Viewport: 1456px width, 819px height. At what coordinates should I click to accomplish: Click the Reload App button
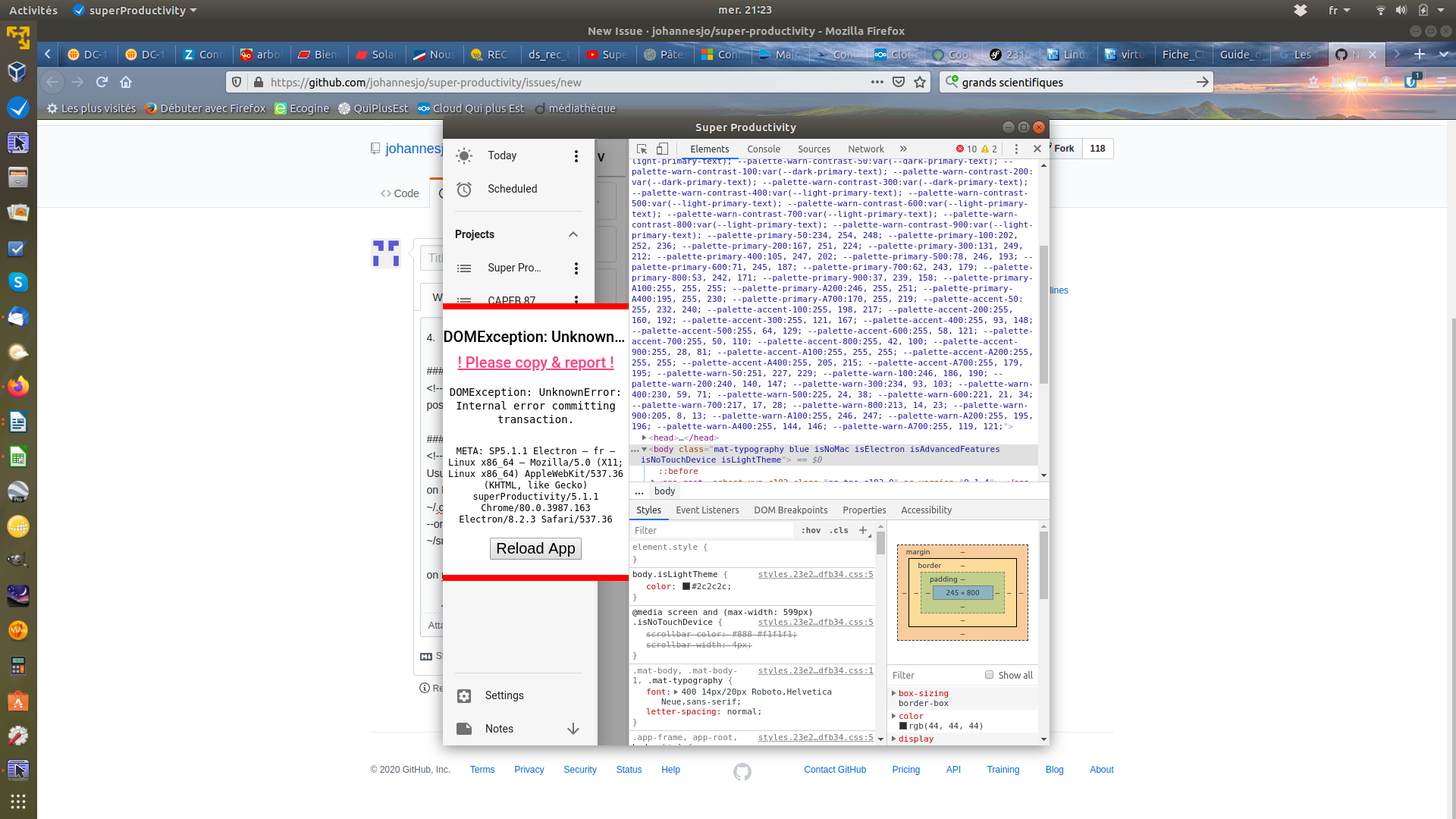(x=535, y=548)
